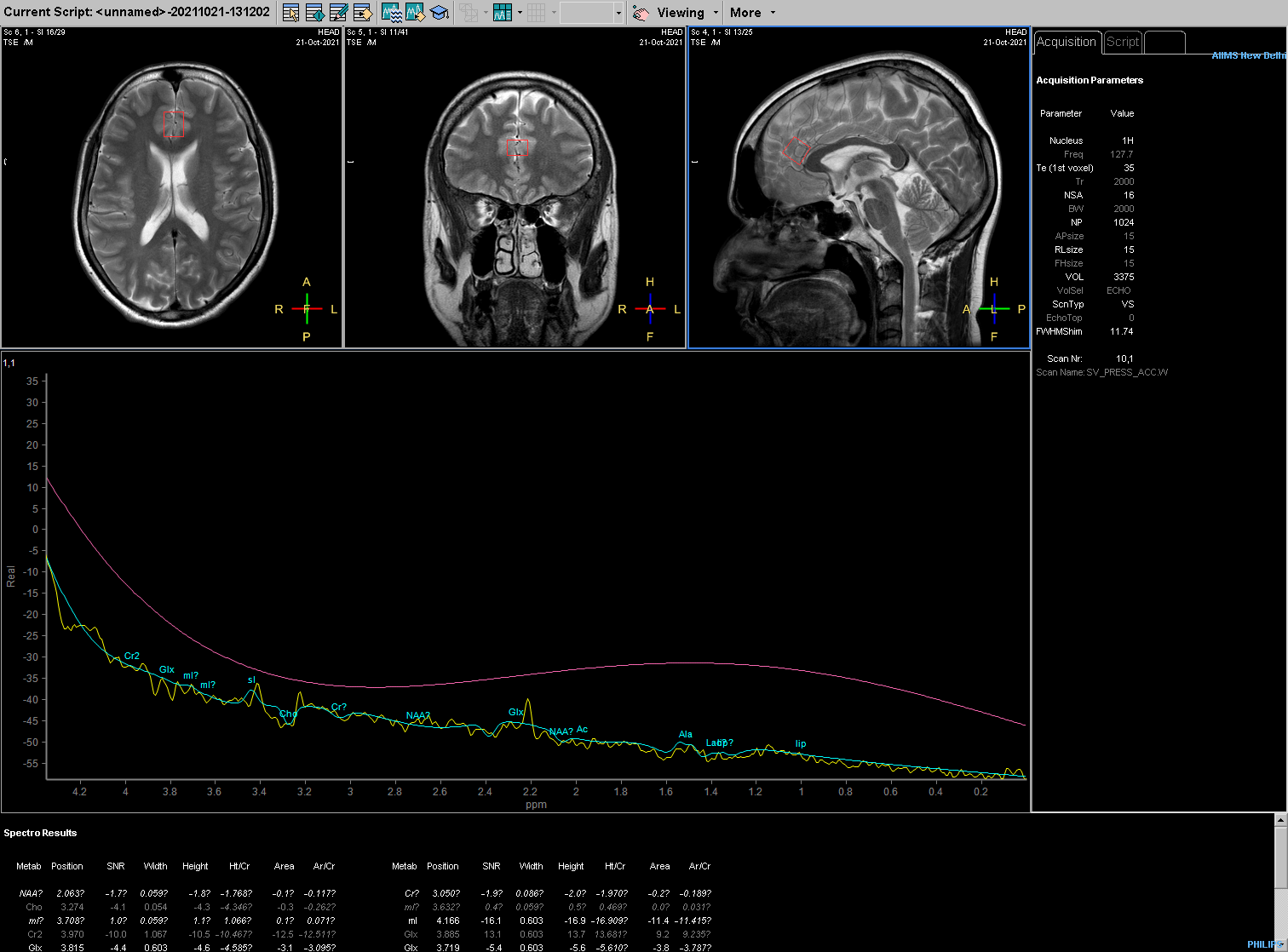Viewport: 1288px width, 952px height.
Task: Click the spectrum water wave icon
Action: (x=391, y=13)
